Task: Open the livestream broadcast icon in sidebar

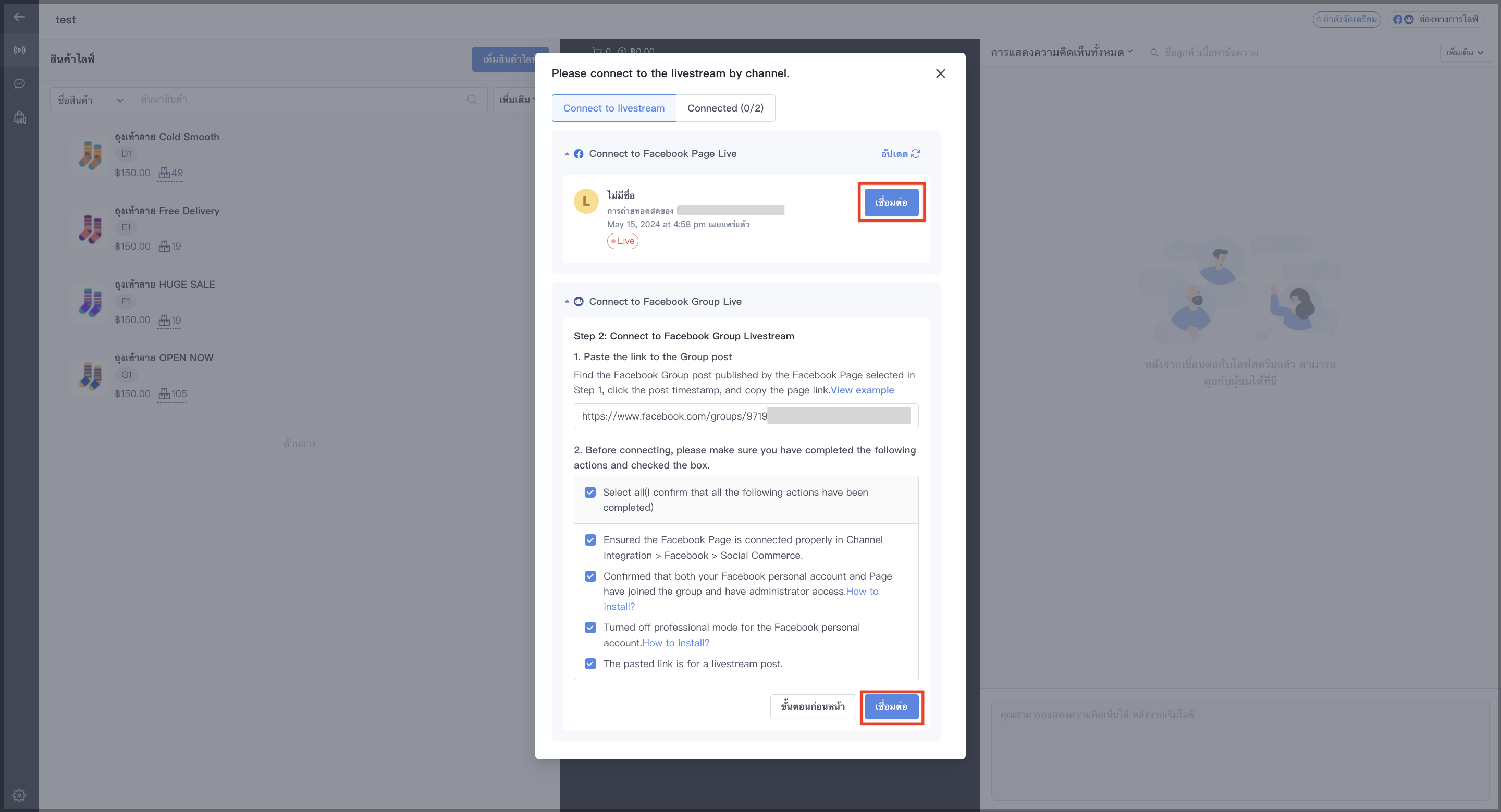Action: [19, 50]
